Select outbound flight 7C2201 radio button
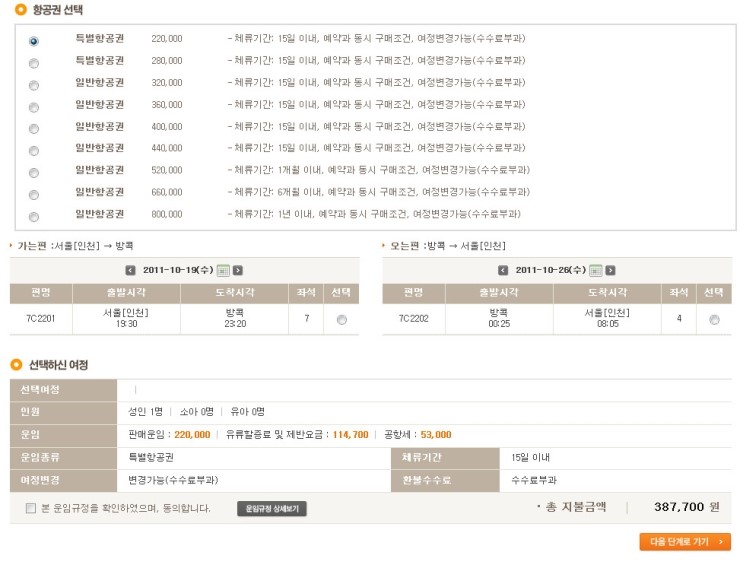Screen dimensions: 740x584 click(x=342, y=320)
